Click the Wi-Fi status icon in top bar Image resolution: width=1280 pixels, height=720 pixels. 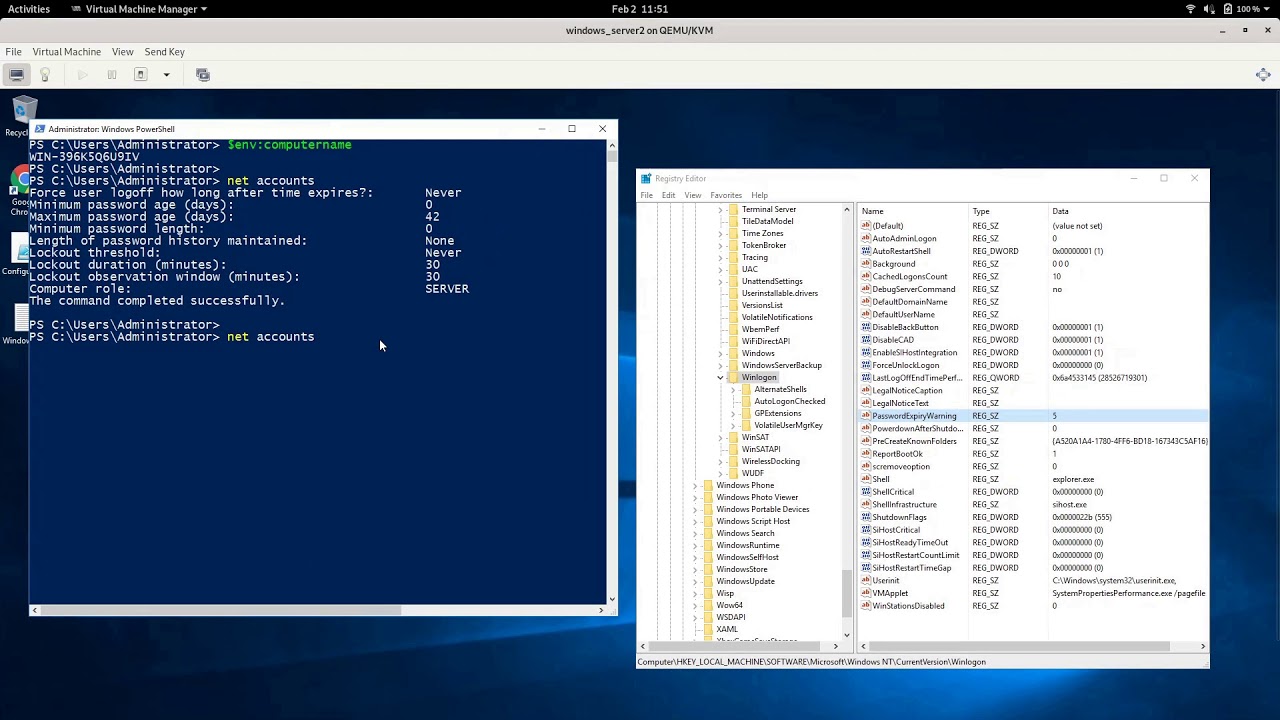point(1191,9)
